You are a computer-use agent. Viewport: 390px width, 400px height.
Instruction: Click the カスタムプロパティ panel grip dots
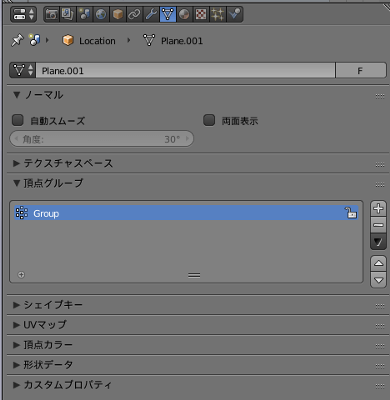[380, 386]
